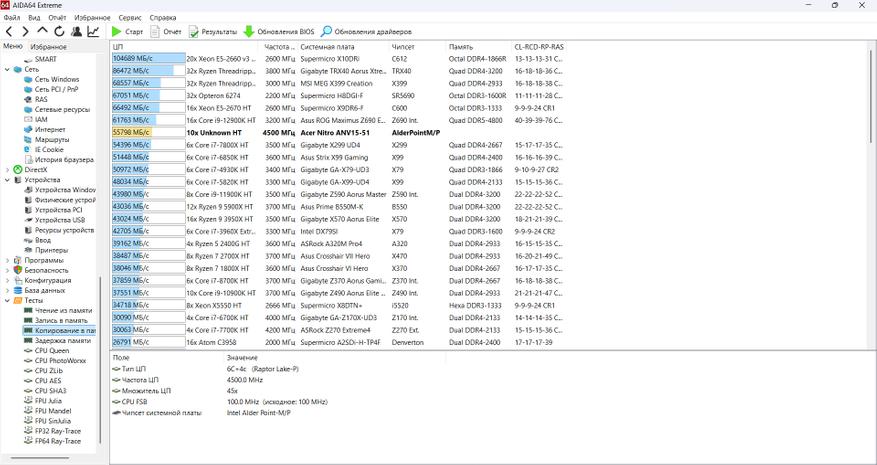Select the 104689 МБ/с result bar
The image size is (877, 465).
[148, 59]
